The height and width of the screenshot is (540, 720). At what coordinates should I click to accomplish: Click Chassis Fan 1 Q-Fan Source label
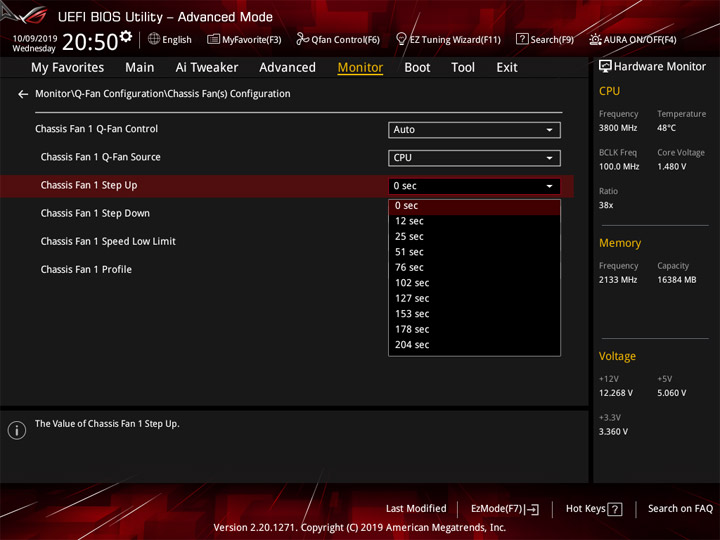pos(101,157)
